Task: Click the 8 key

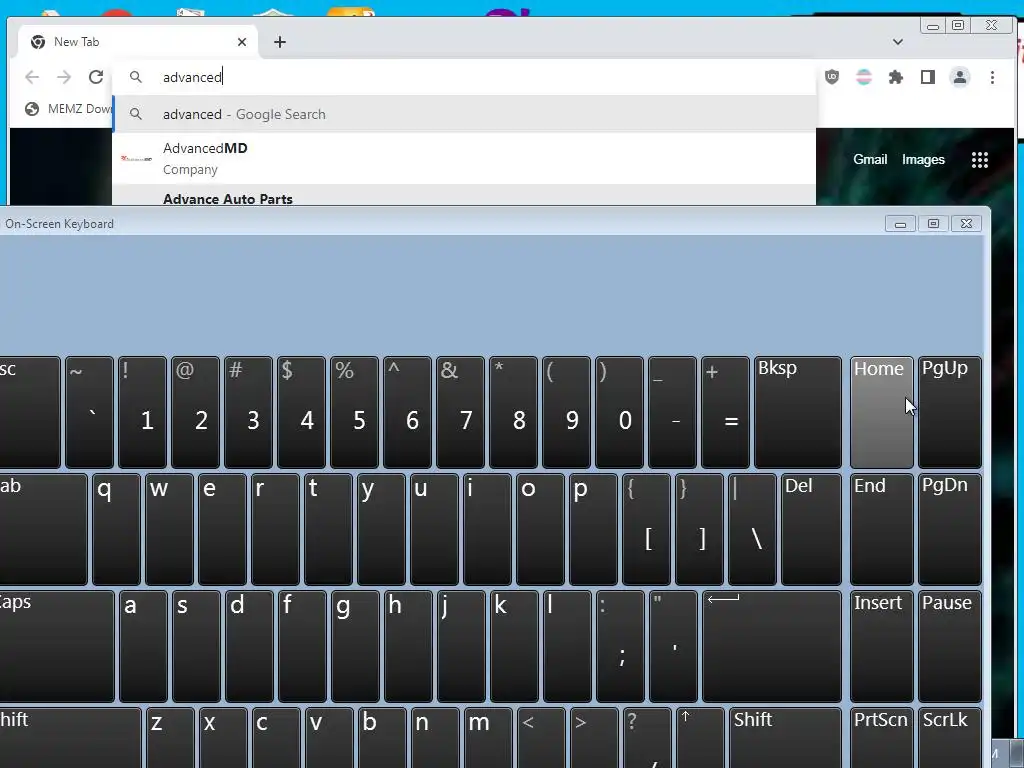Action: coord(513,412)
